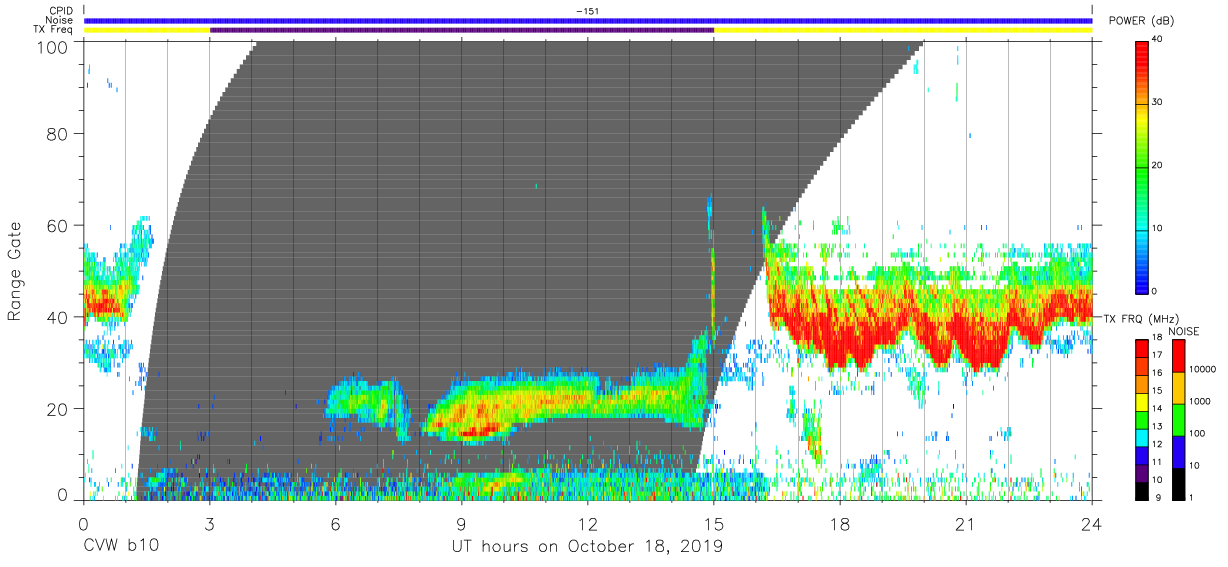Viewport: 1228px width, 567px height.
Task: Click the '1000' label in NOISE legend
Action: tap(1201, 402)
